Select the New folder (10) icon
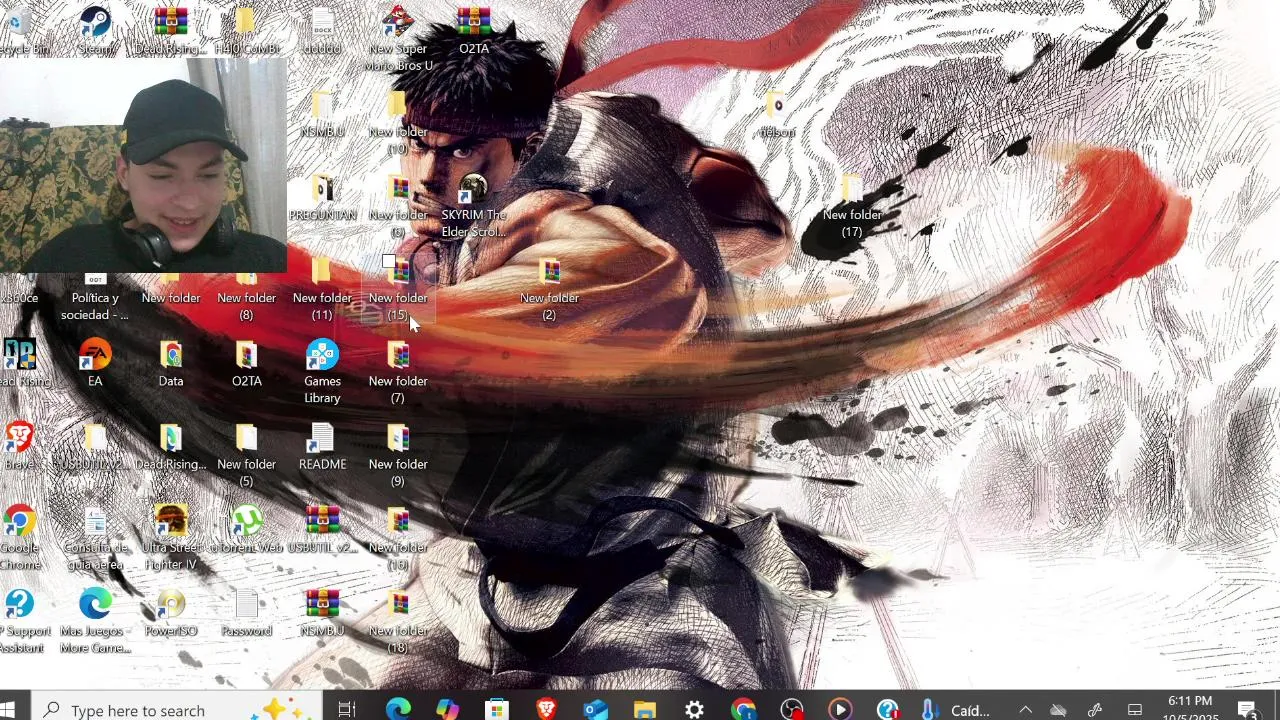 pyautogui.click(x=398, y=122)
